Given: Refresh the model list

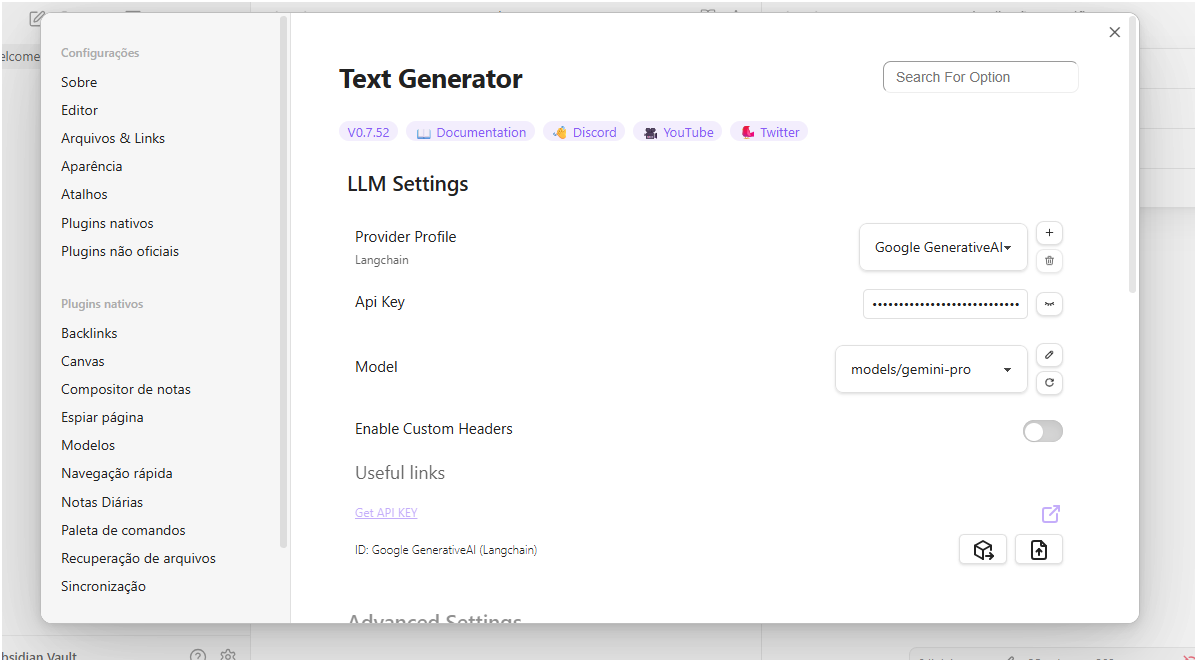Looking at the screenshot, I should (1049, 383).
